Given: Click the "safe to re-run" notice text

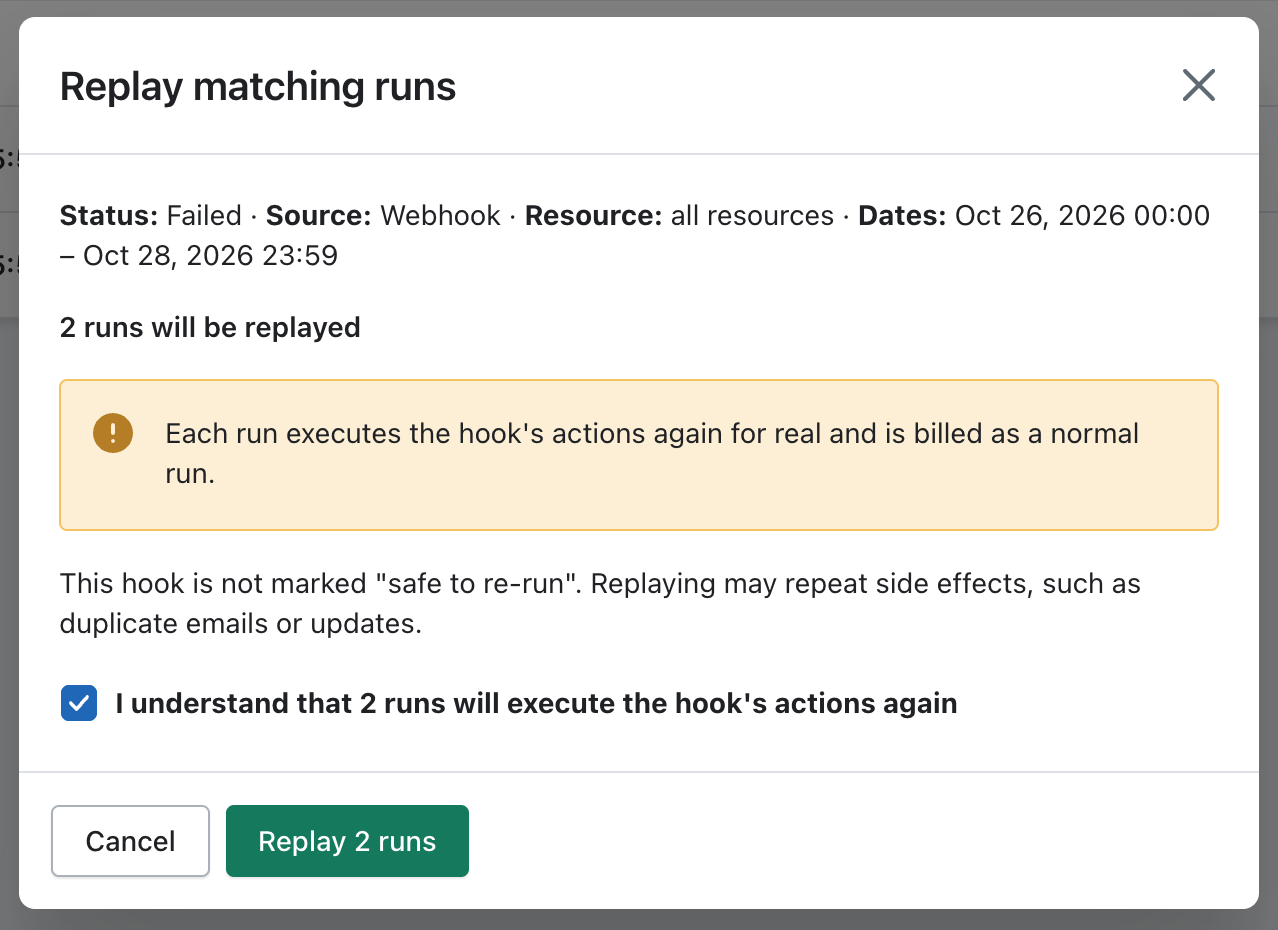Looking at the screenshot, I should 600,603.
